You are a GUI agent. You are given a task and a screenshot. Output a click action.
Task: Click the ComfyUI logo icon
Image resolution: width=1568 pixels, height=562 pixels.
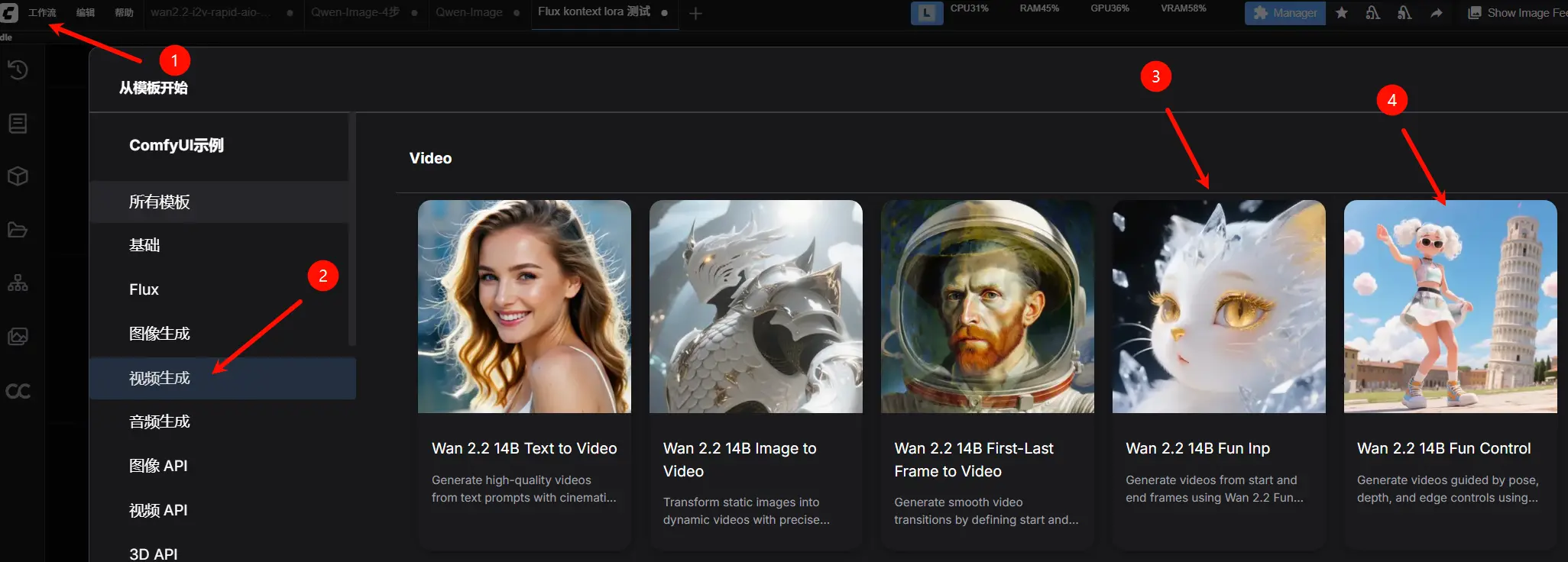pos(9,12)
